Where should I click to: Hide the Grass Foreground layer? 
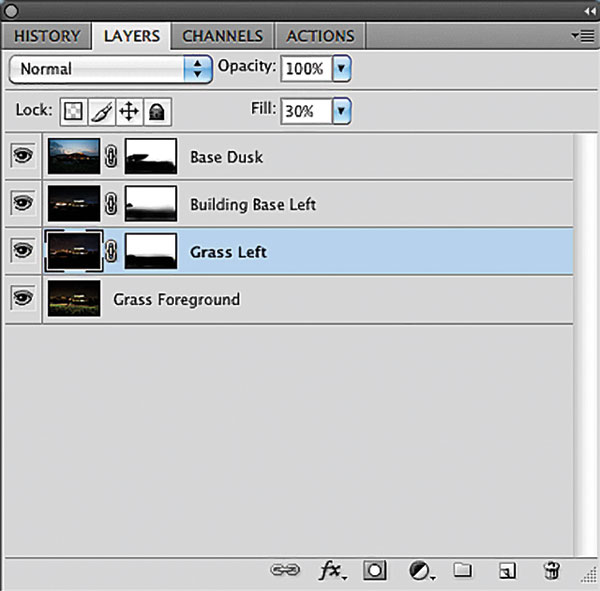23,298
